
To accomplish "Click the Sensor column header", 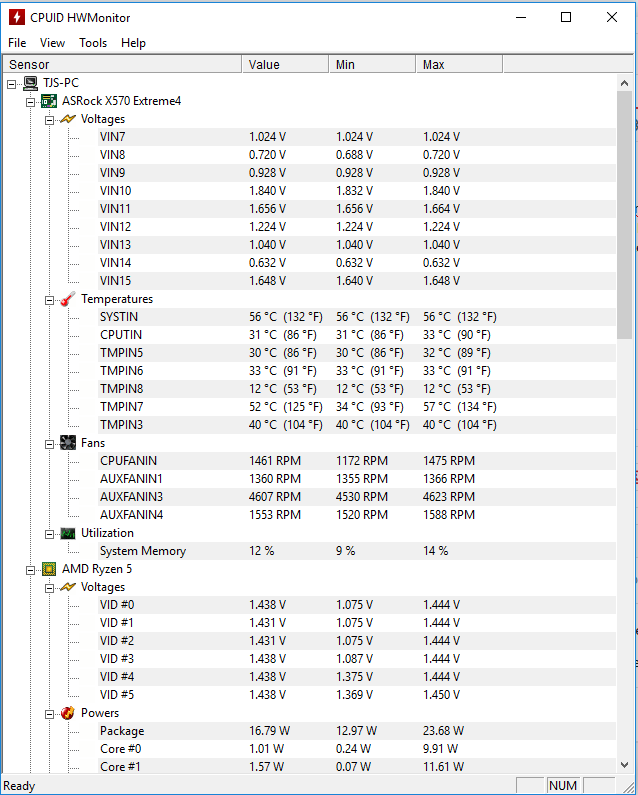I will click(122, 64).
